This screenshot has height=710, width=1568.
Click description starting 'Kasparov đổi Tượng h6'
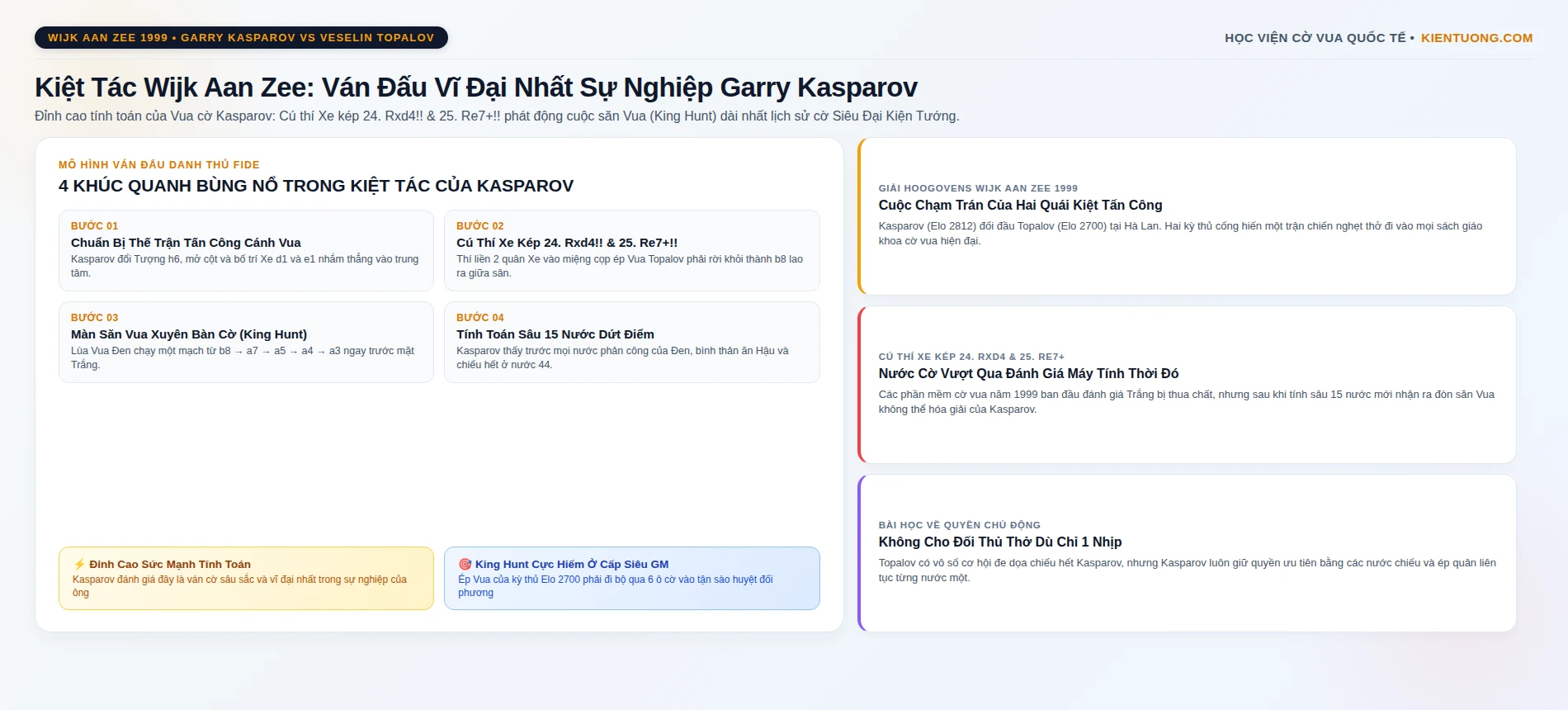click(x=245, y=266)
